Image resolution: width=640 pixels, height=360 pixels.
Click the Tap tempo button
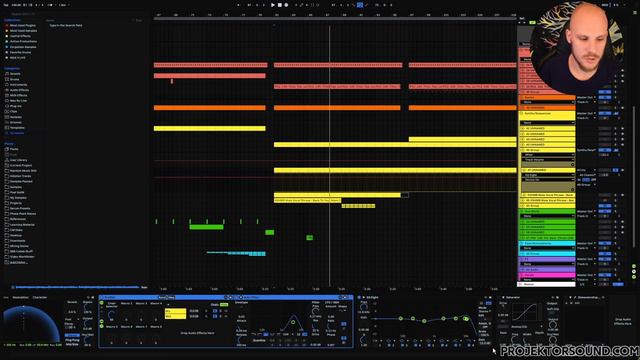tap(6, 5)
